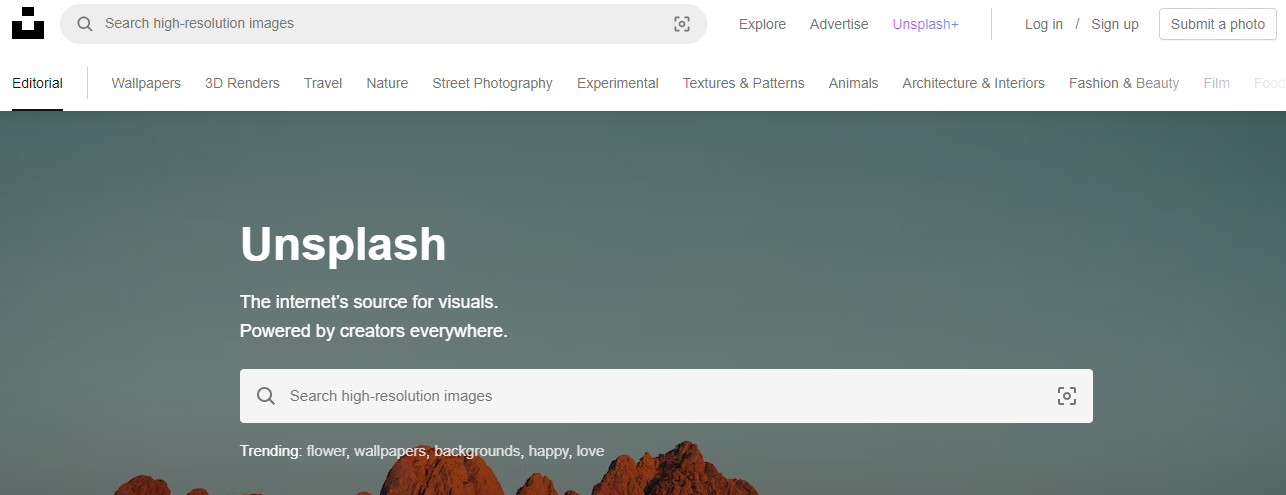Click trending term happy
This screenshot has width=1286, height=495.
(549, 451)
